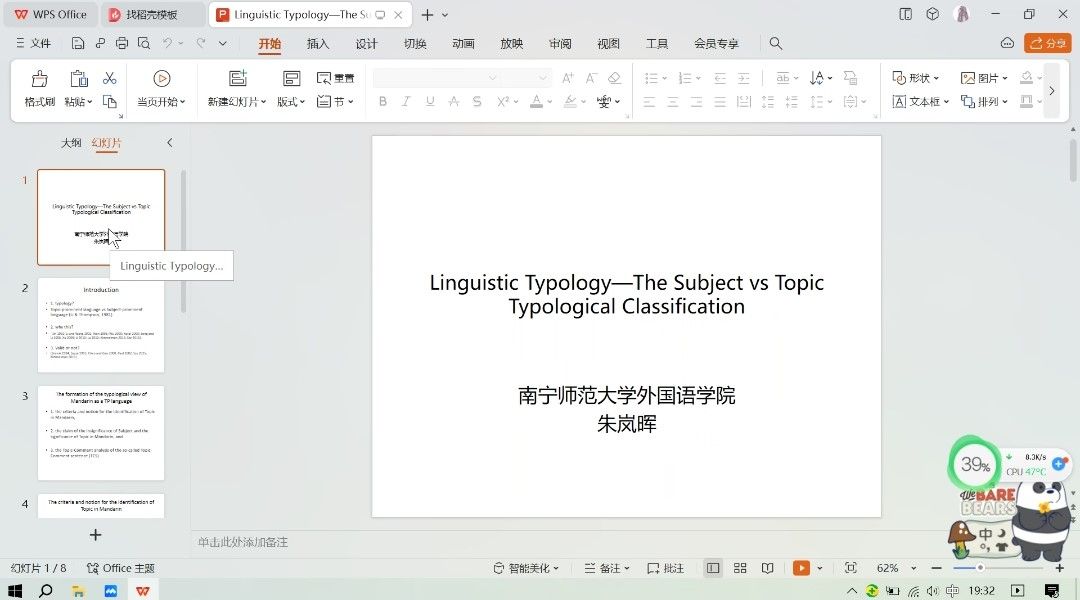Click the orange slideshow play button
This screenshot has height=600, width=1080.
coord(801,568)
